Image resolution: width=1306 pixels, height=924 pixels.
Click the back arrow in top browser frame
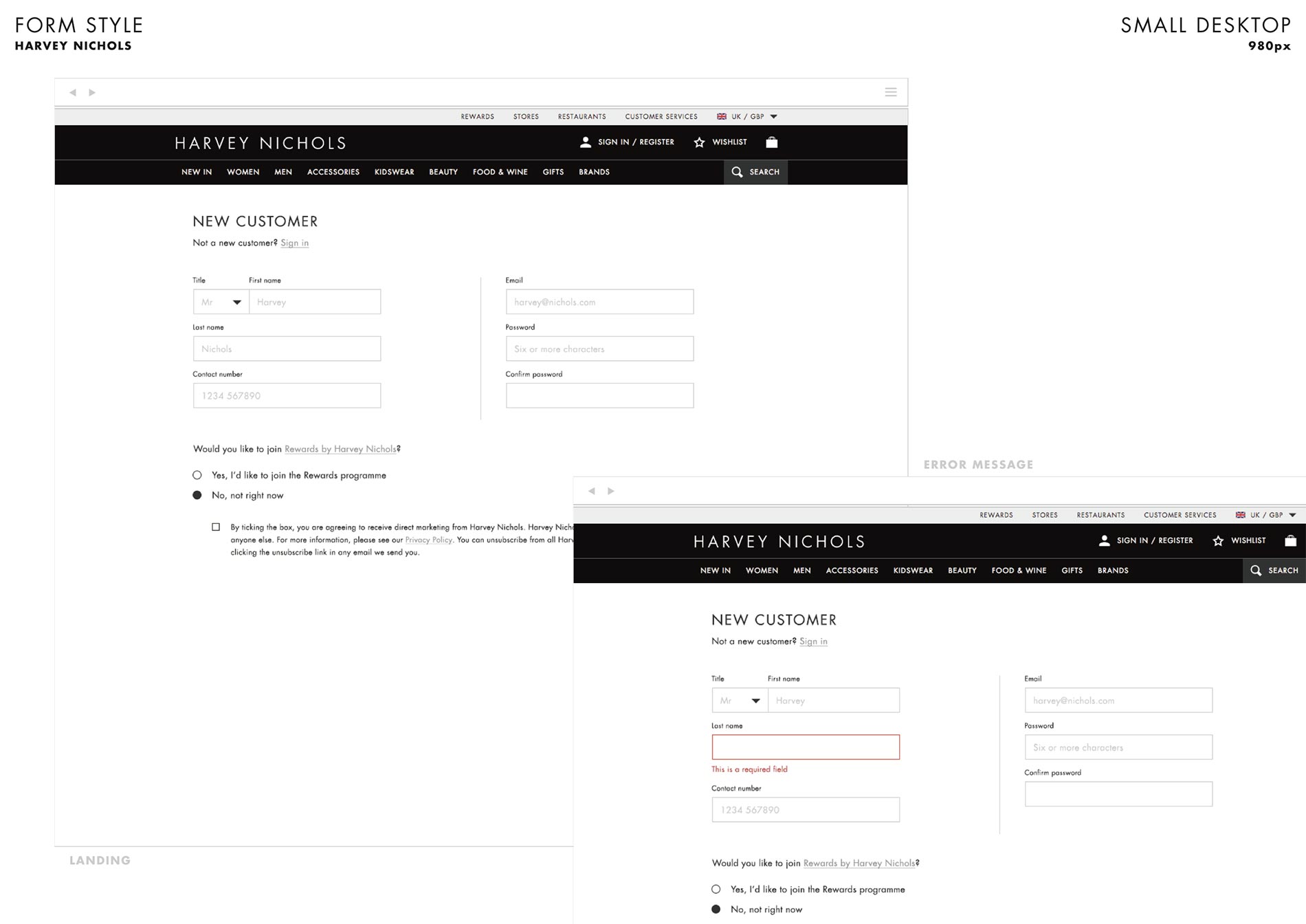73,92
